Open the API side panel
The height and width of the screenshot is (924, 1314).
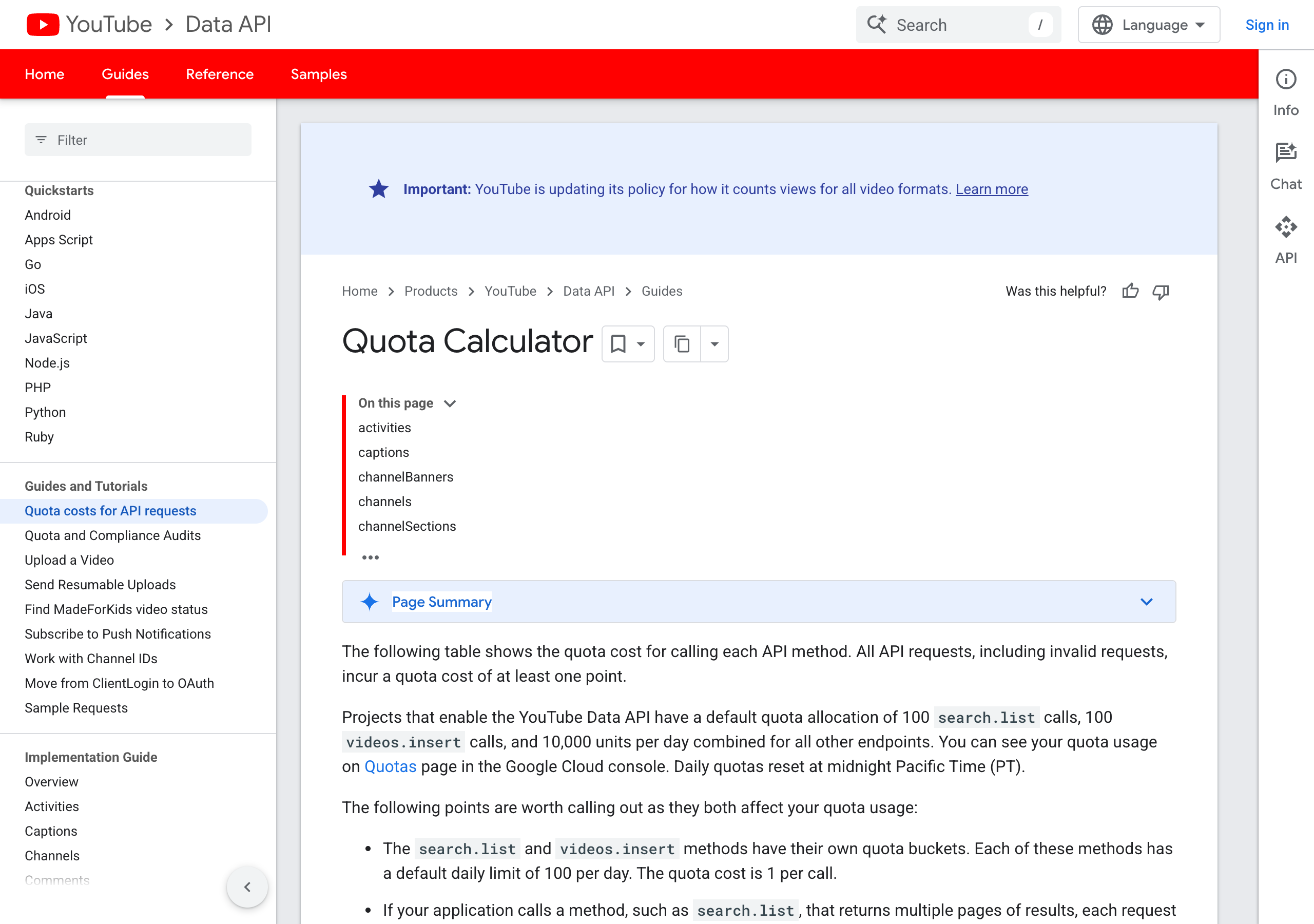(x=1285, y=240)
